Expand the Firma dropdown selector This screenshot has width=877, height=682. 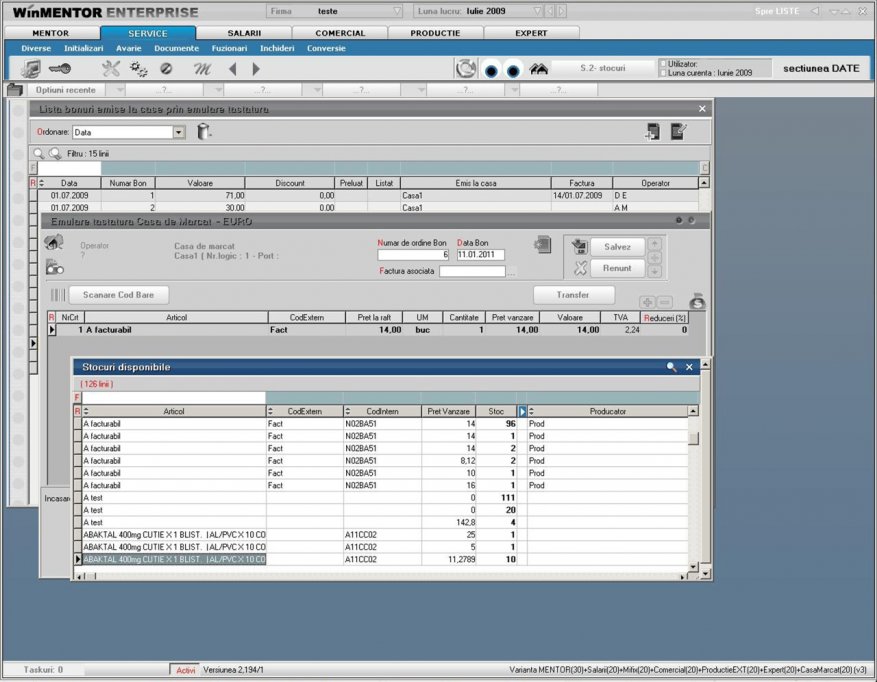(x=397, y=12)
